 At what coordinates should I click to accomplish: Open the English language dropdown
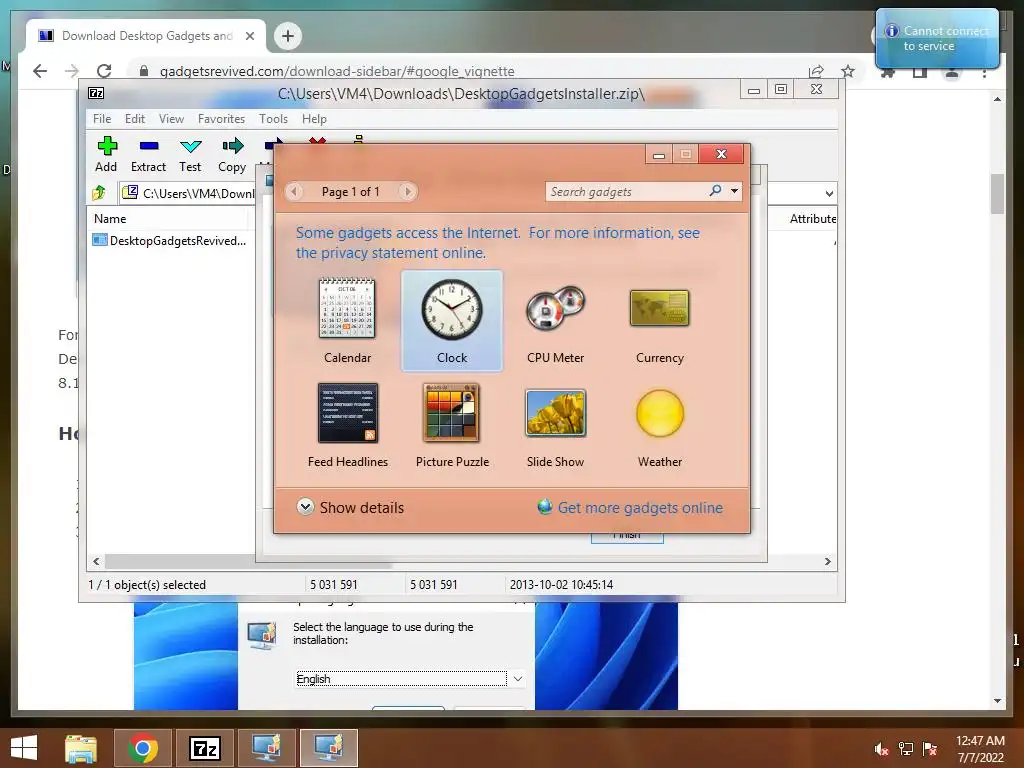410,679
